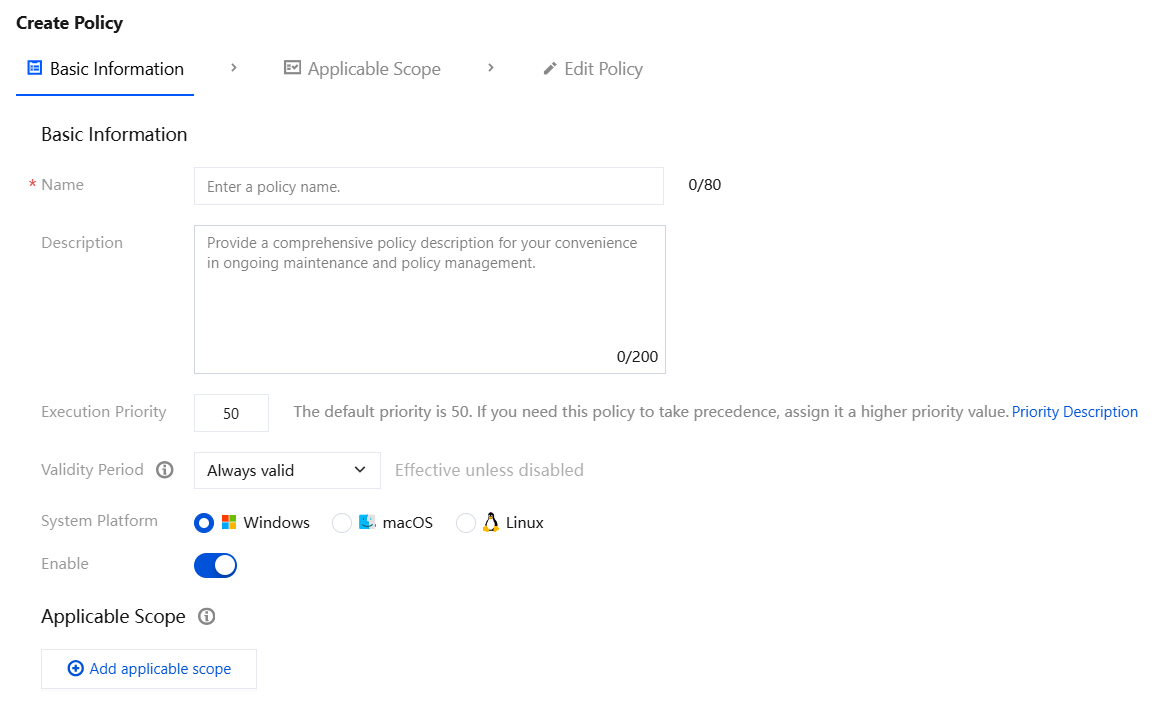Image resolution: width=1171 pixels, height=707 pixels.
Task: Click the policy Name input field
Action: pos(429,186)
